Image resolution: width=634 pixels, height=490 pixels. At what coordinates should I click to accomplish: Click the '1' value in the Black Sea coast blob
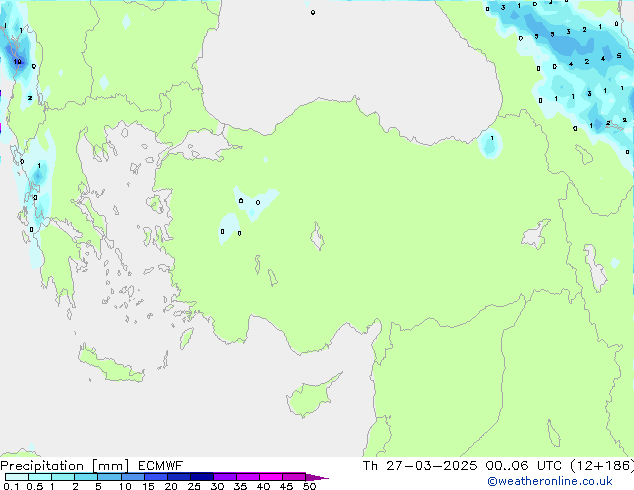(492, 138)
